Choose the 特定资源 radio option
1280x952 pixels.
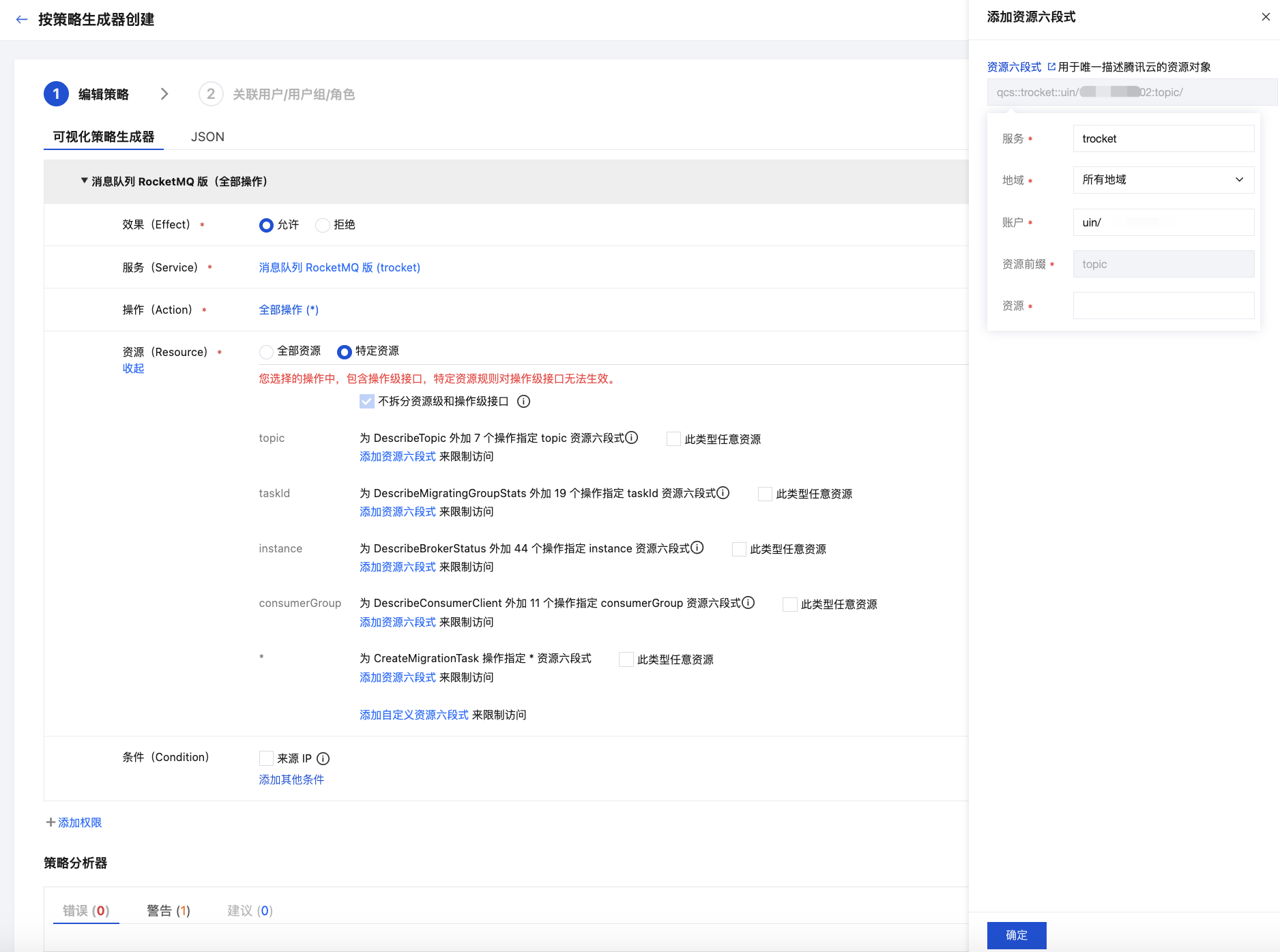pyautogui.click(x=345, y=352)
